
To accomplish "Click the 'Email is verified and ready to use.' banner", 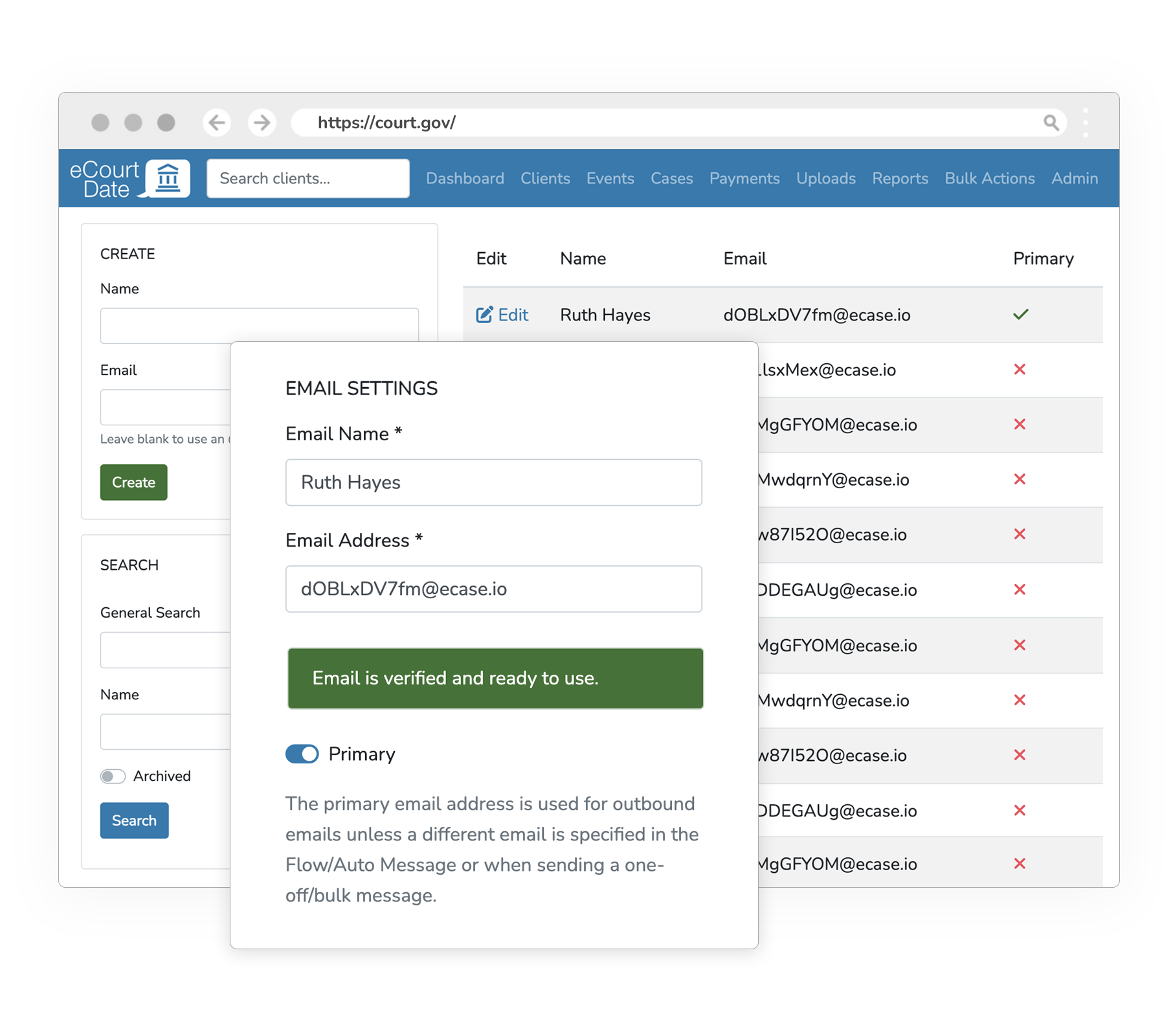I will 495,679.
